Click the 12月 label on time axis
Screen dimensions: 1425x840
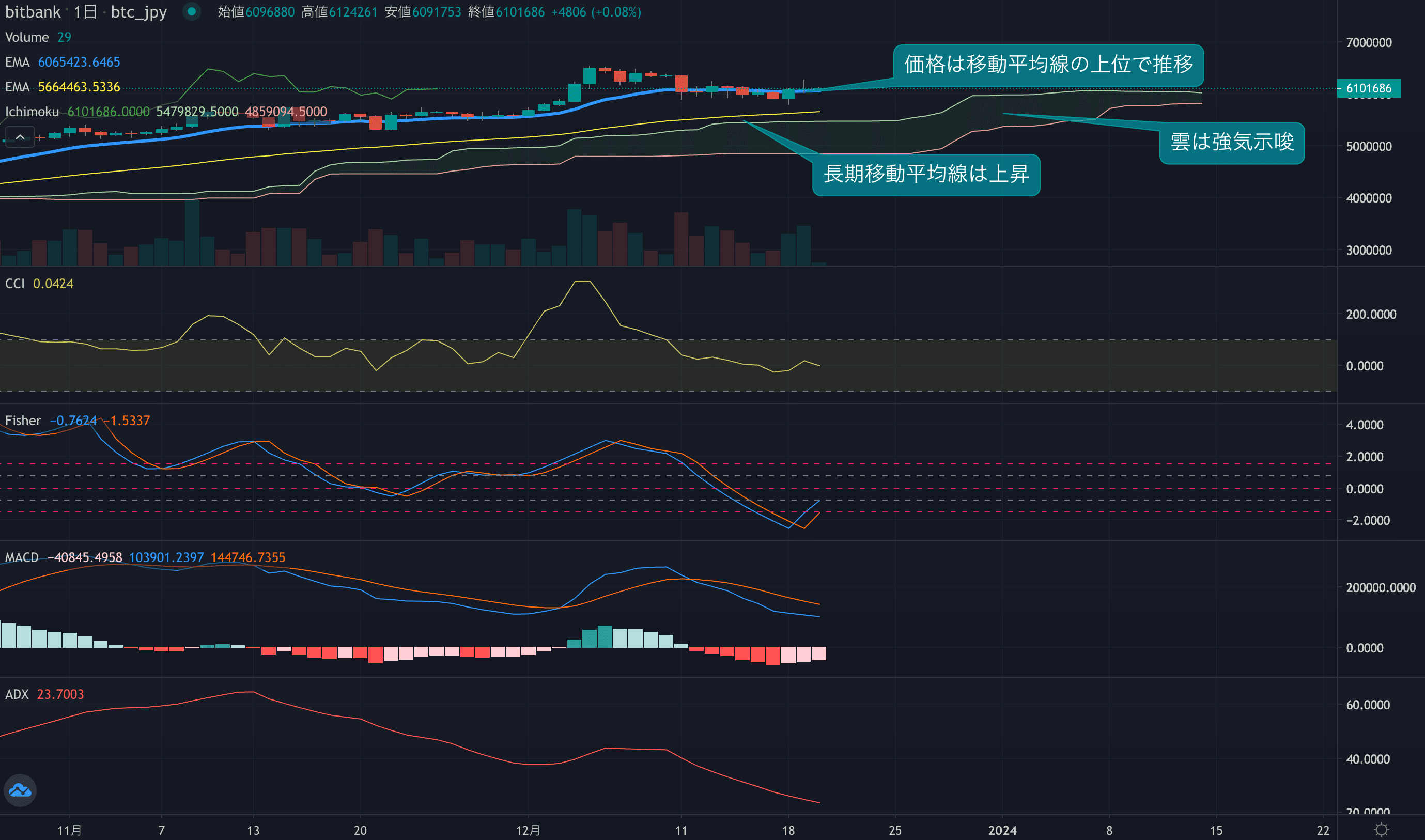coord(528,830)
